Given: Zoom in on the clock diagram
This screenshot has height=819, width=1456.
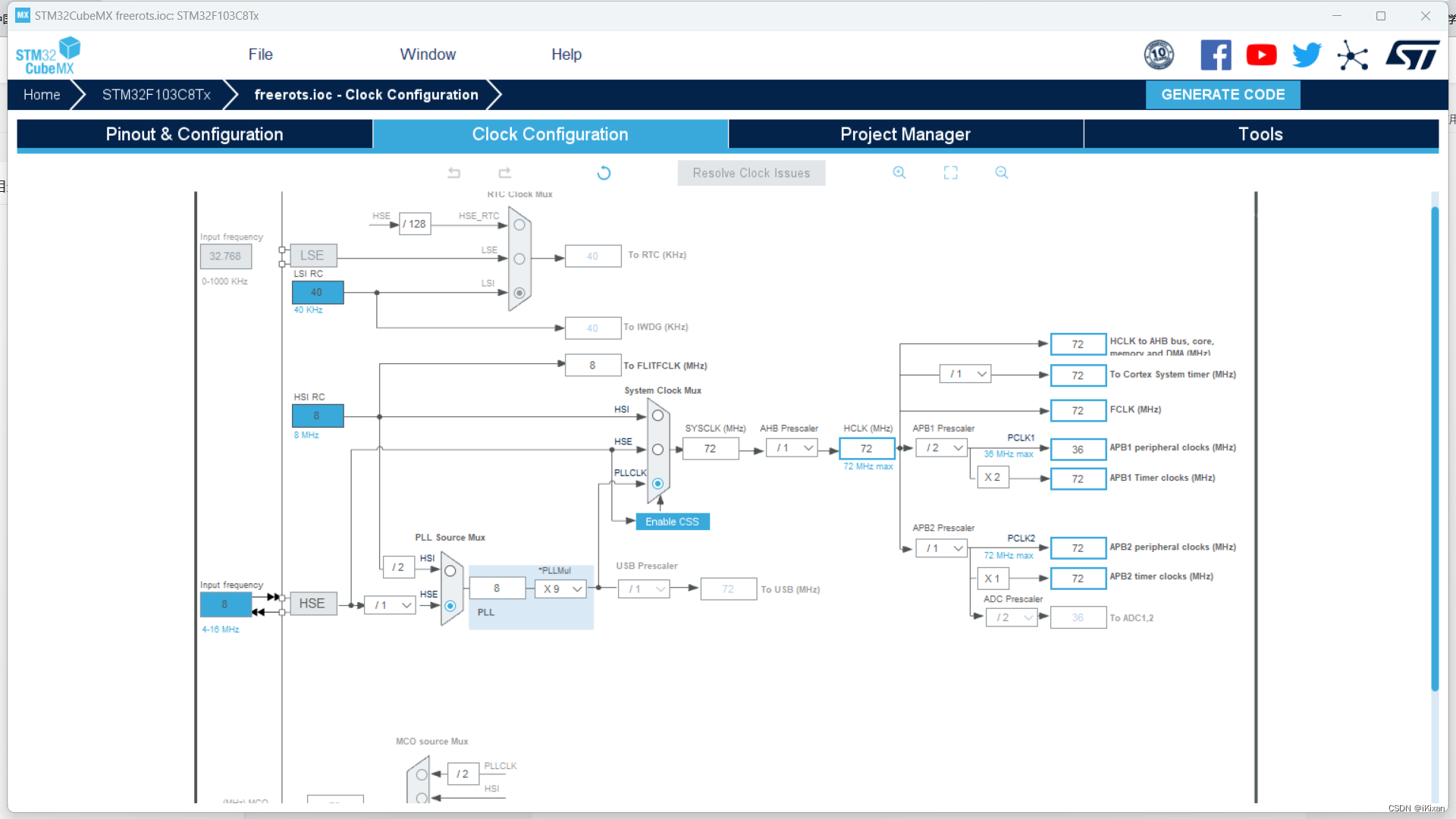Looking at the screenshot, I should [899, 173].
